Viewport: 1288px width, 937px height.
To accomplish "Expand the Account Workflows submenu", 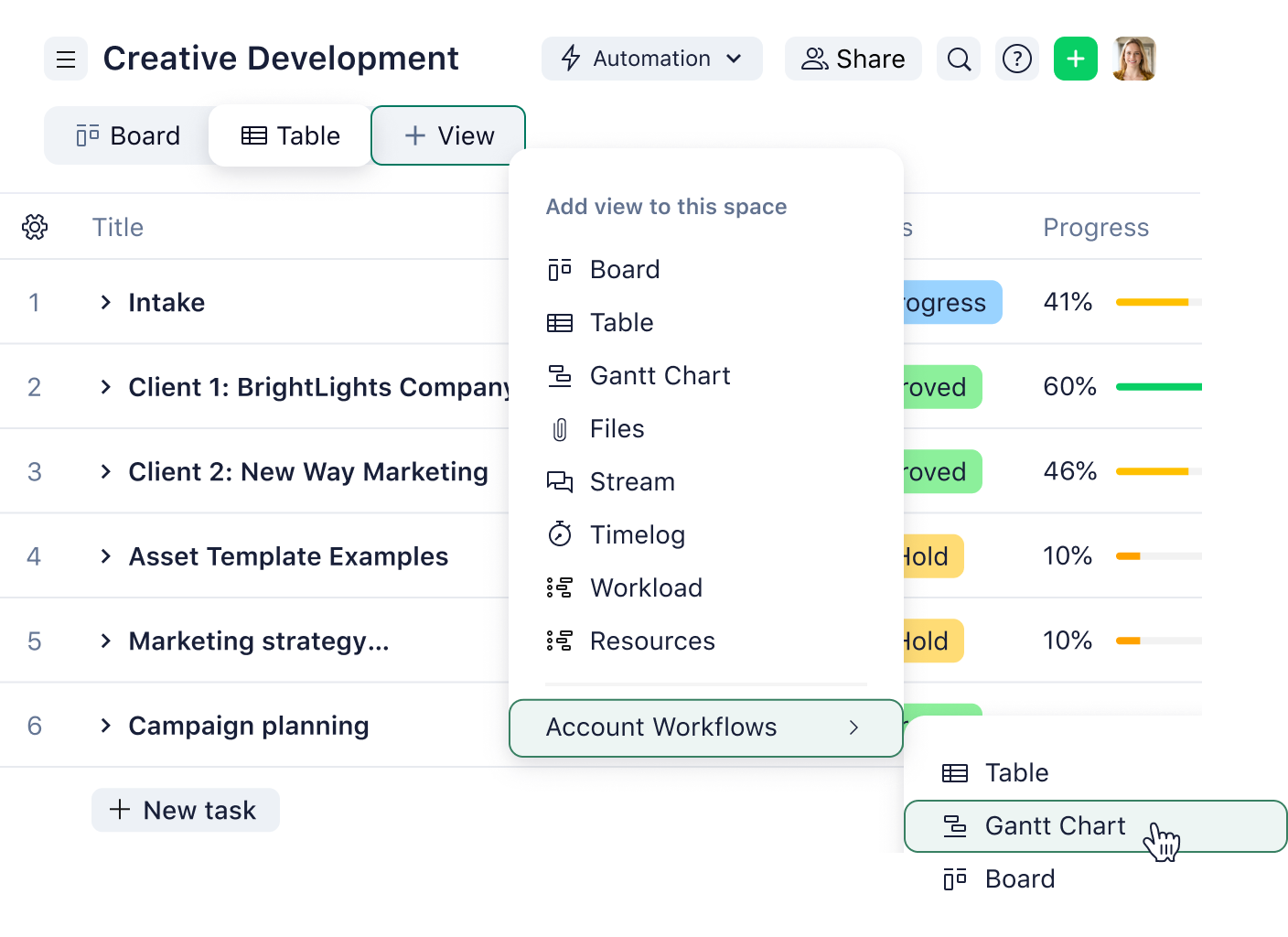I will pos(705,727).
